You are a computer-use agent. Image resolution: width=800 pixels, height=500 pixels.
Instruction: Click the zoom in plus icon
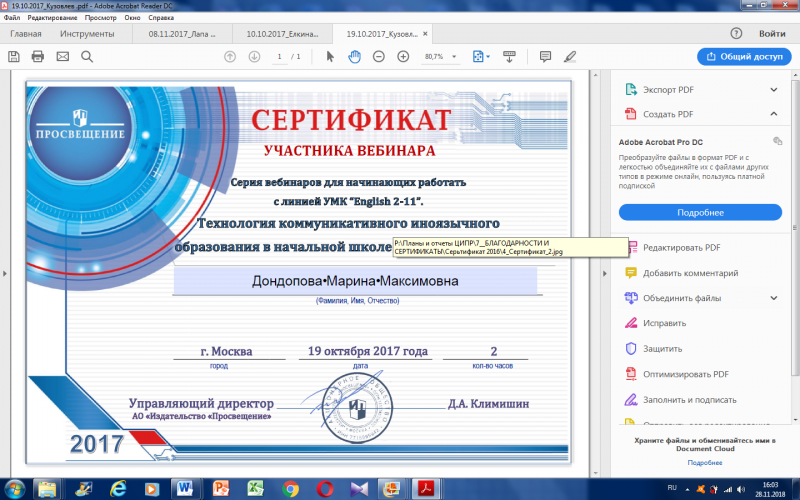(x=403, y=57)
